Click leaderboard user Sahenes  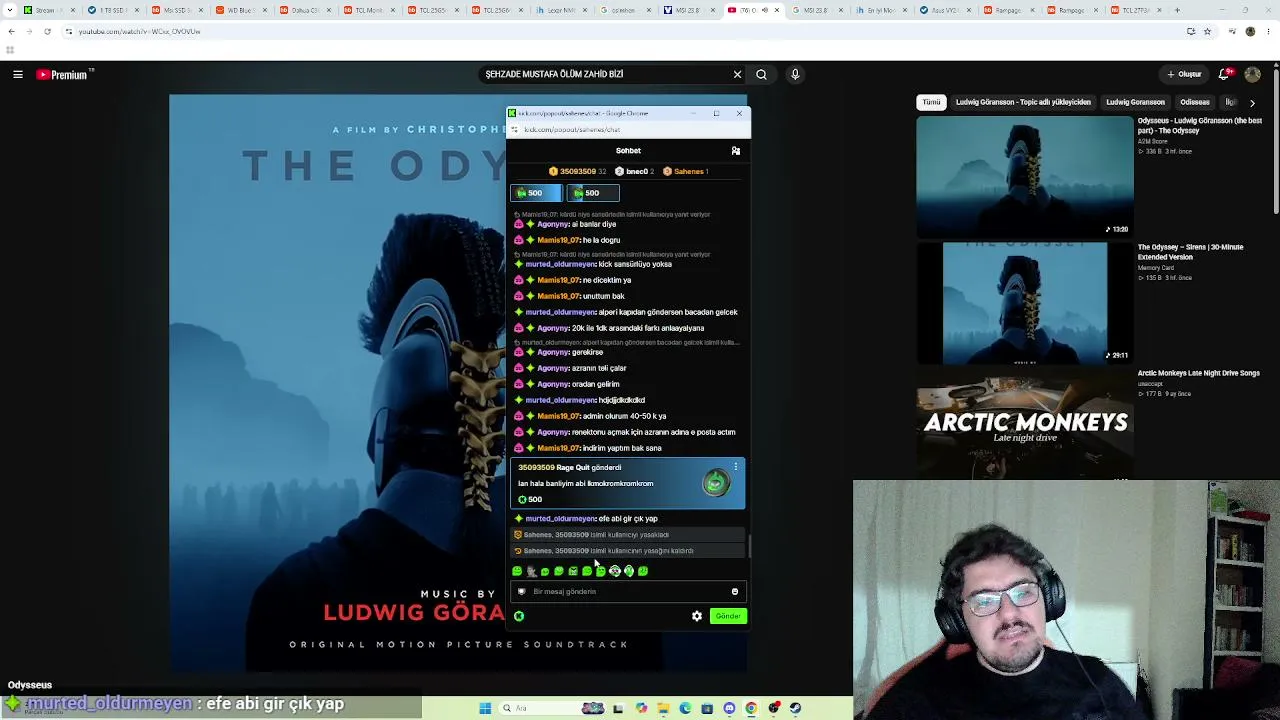pyautogui.click(x=689, y=172)
